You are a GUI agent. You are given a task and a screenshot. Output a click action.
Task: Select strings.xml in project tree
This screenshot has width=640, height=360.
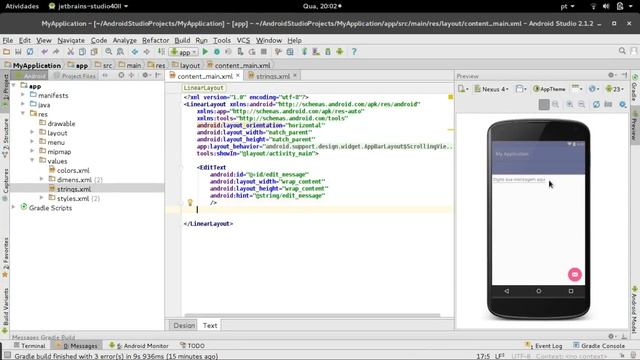[x=74, y=189]
